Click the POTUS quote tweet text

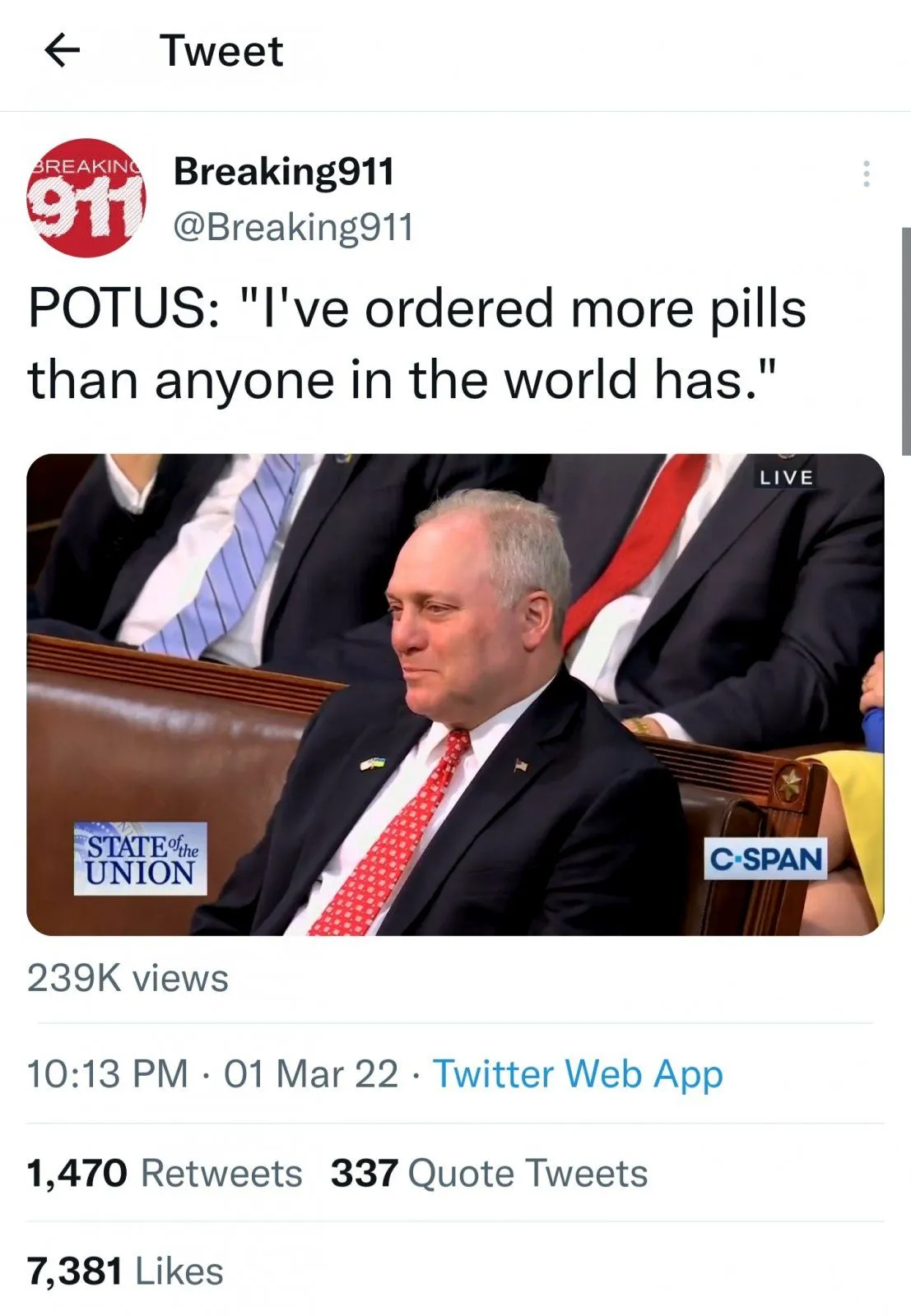pos(416,344)
